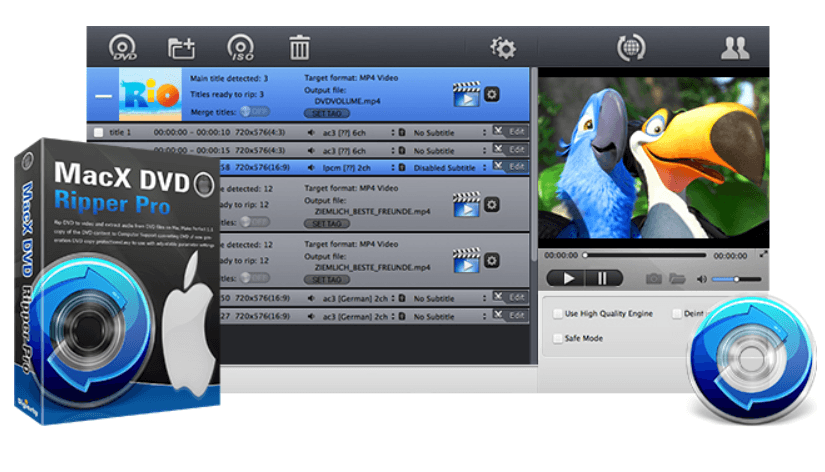
Task: Open ac3 [German] audio dropdown in row 50
Action: click(x=393, y=298)
